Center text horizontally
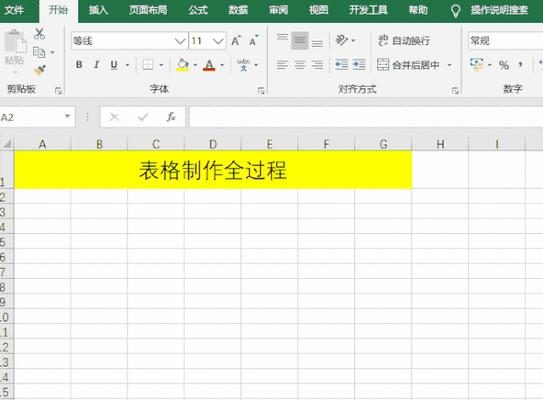 pyautogui.click(x=300, y=65)
